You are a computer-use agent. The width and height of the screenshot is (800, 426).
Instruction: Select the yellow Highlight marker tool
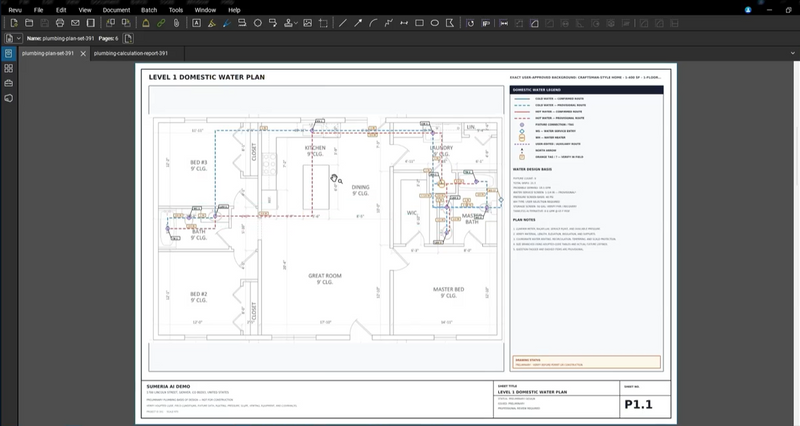pos(211,23)
